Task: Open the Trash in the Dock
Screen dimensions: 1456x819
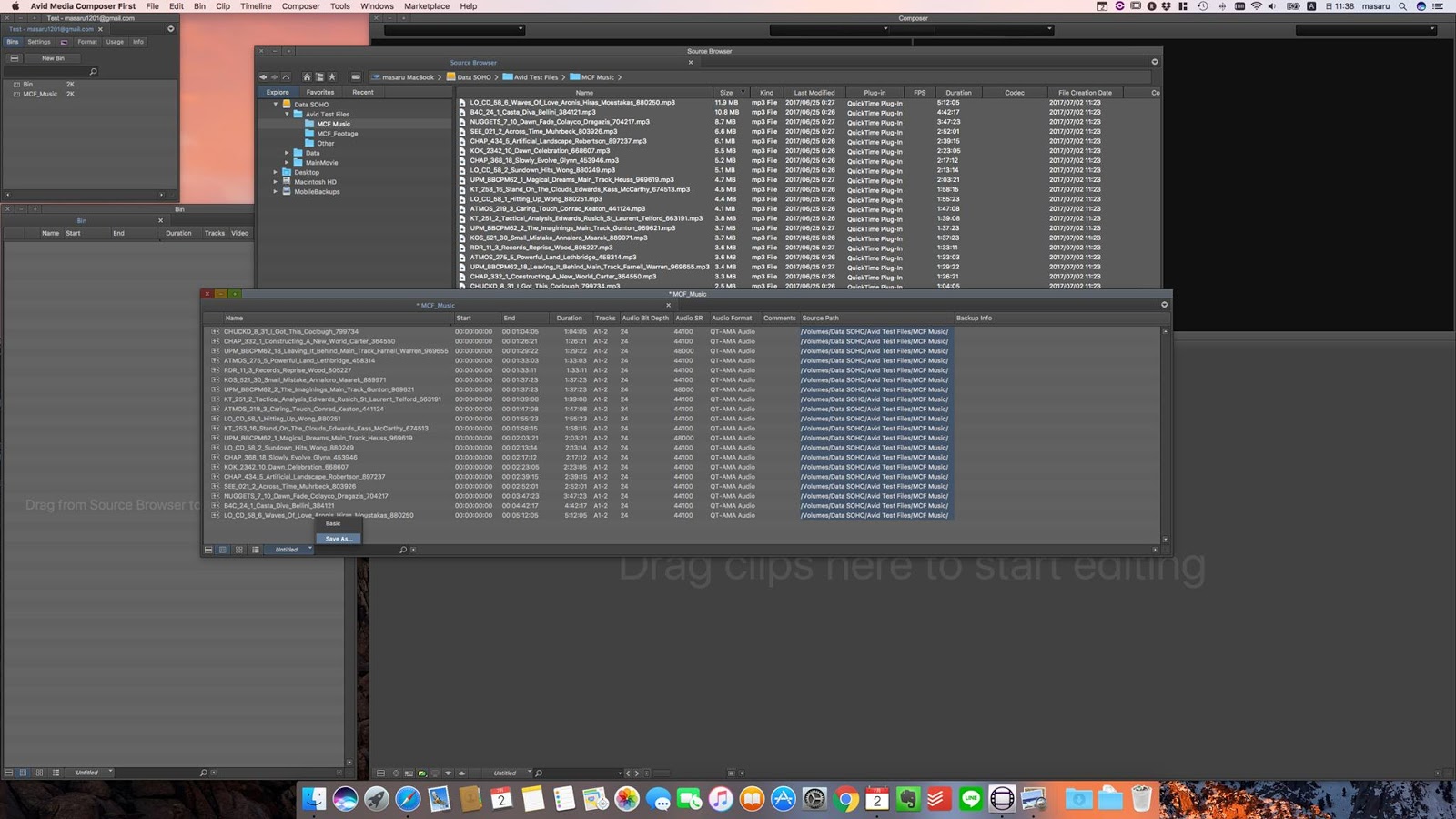Action: point(1142,799)
